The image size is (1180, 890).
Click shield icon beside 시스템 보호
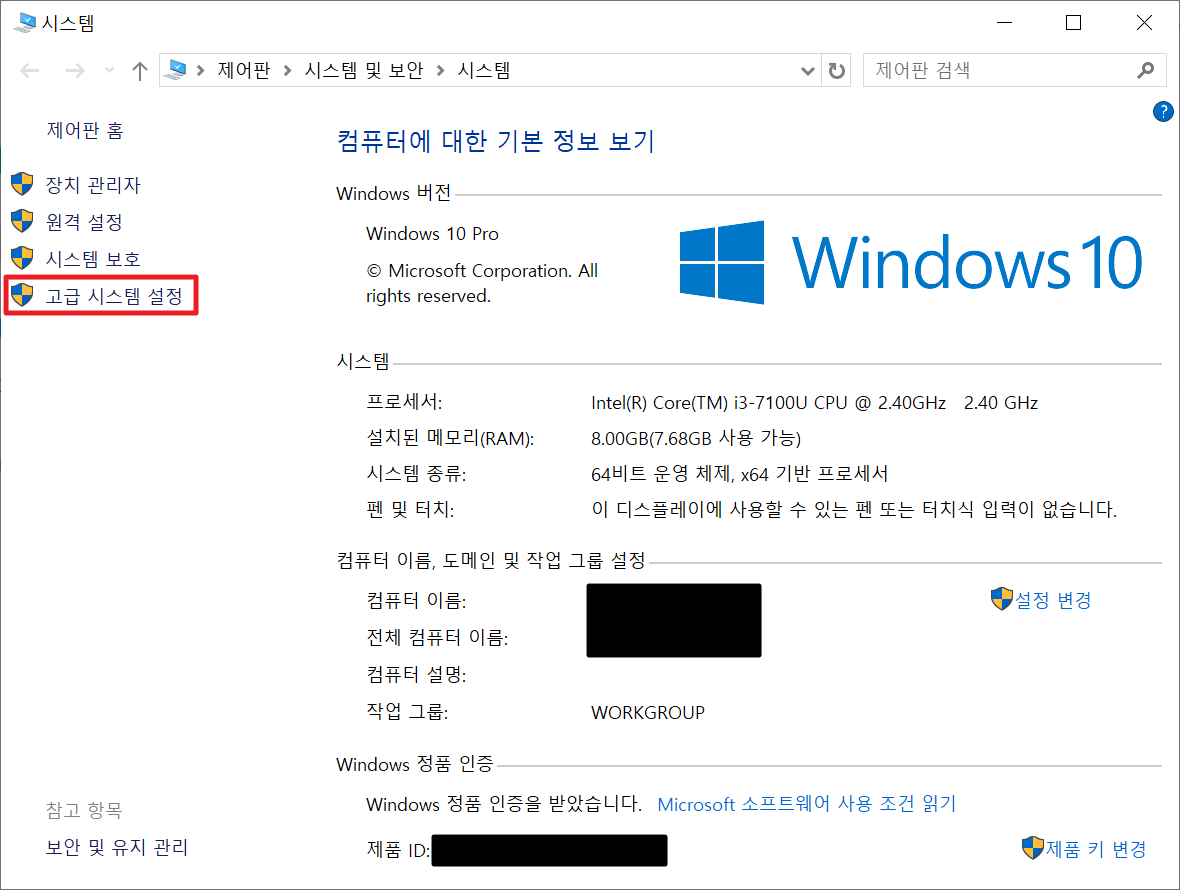coord(23,258)
